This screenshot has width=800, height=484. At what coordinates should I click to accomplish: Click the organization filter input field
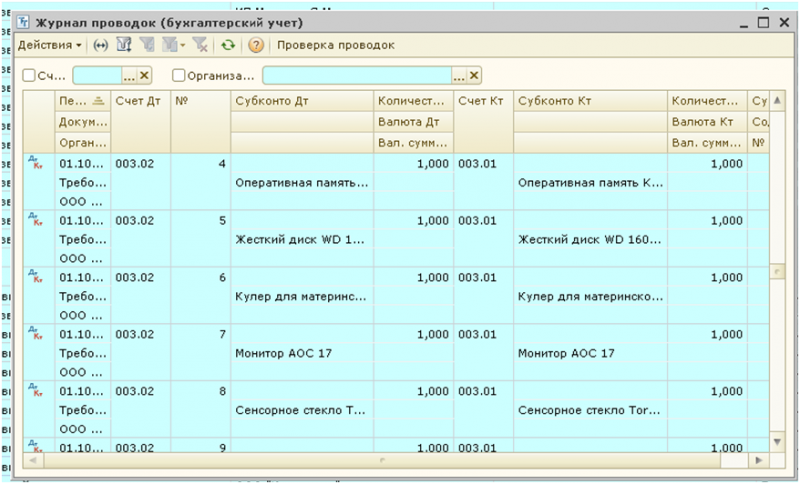coord(357,76)
